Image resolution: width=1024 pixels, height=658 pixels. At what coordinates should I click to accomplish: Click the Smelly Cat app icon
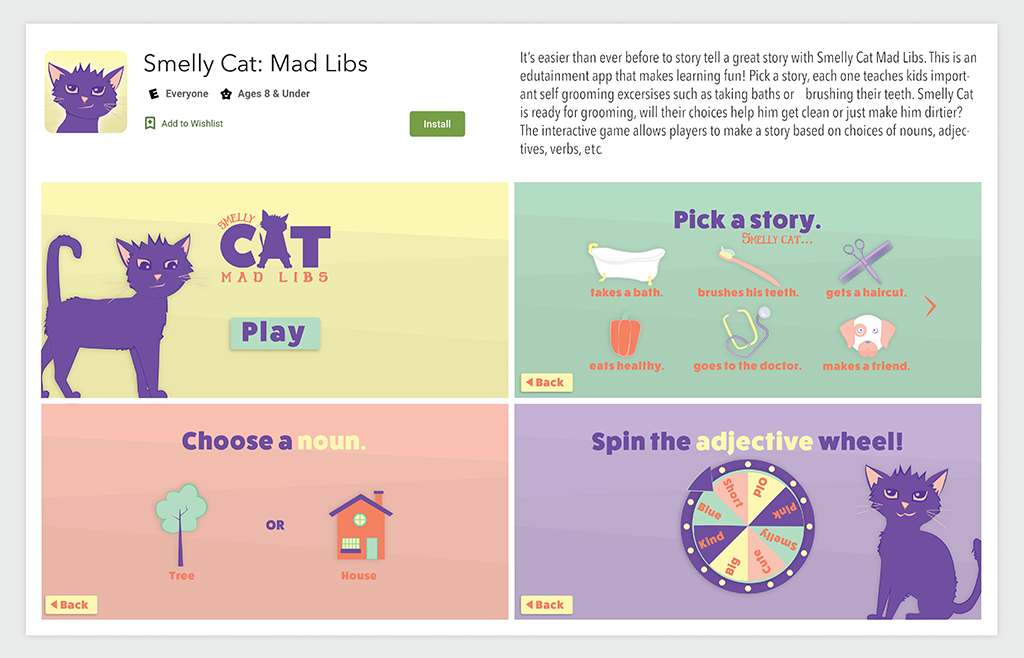point(85,92)
